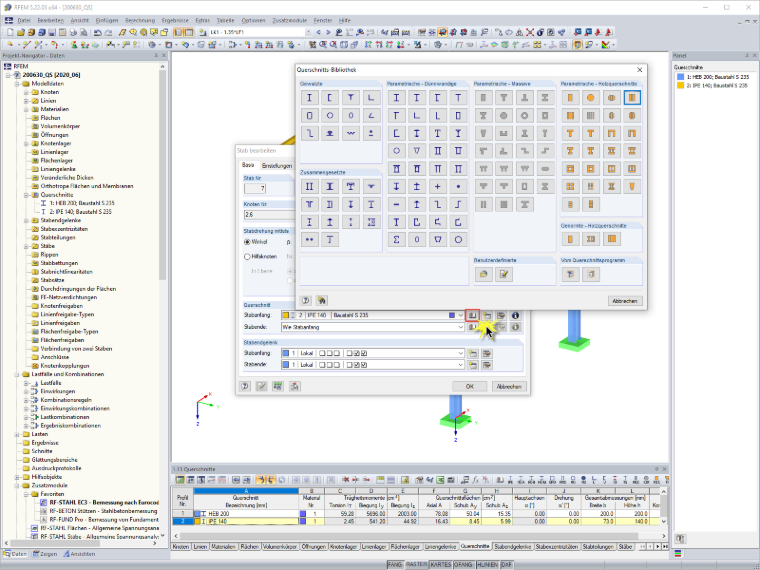
Task: Open help in cross-section library dialog
Action: coord(306,301)
